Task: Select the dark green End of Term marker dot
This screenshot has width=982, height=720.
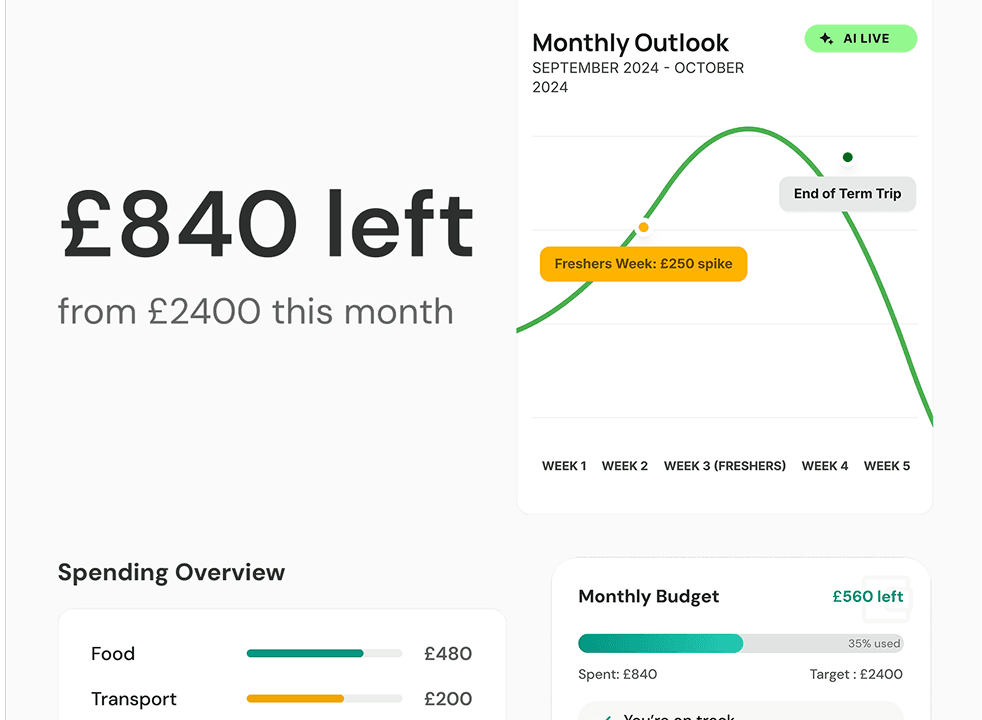Action: click(x=848, y=157)
